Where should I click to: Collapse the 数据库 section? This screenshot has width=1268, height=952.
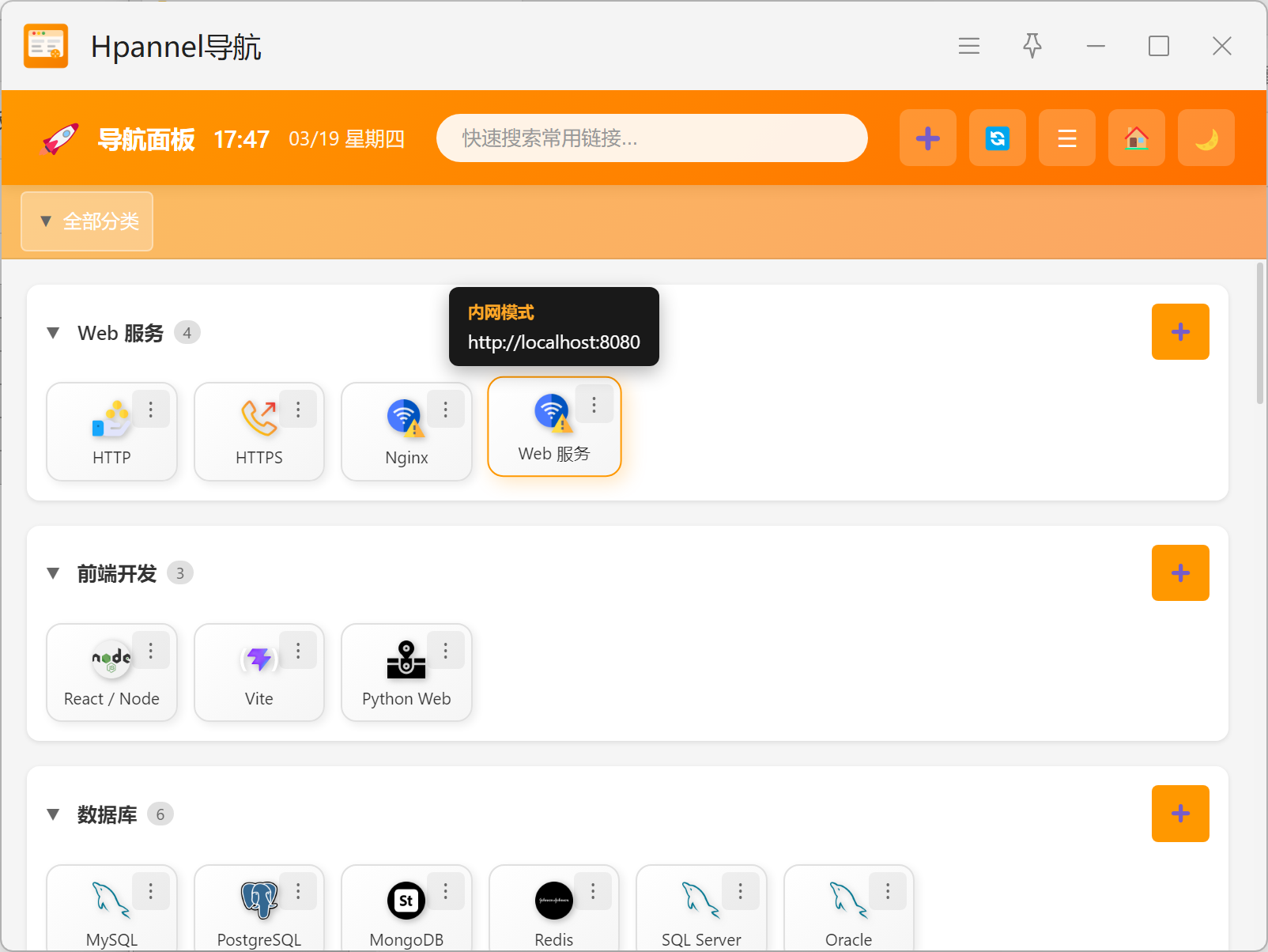click(53, 814)
